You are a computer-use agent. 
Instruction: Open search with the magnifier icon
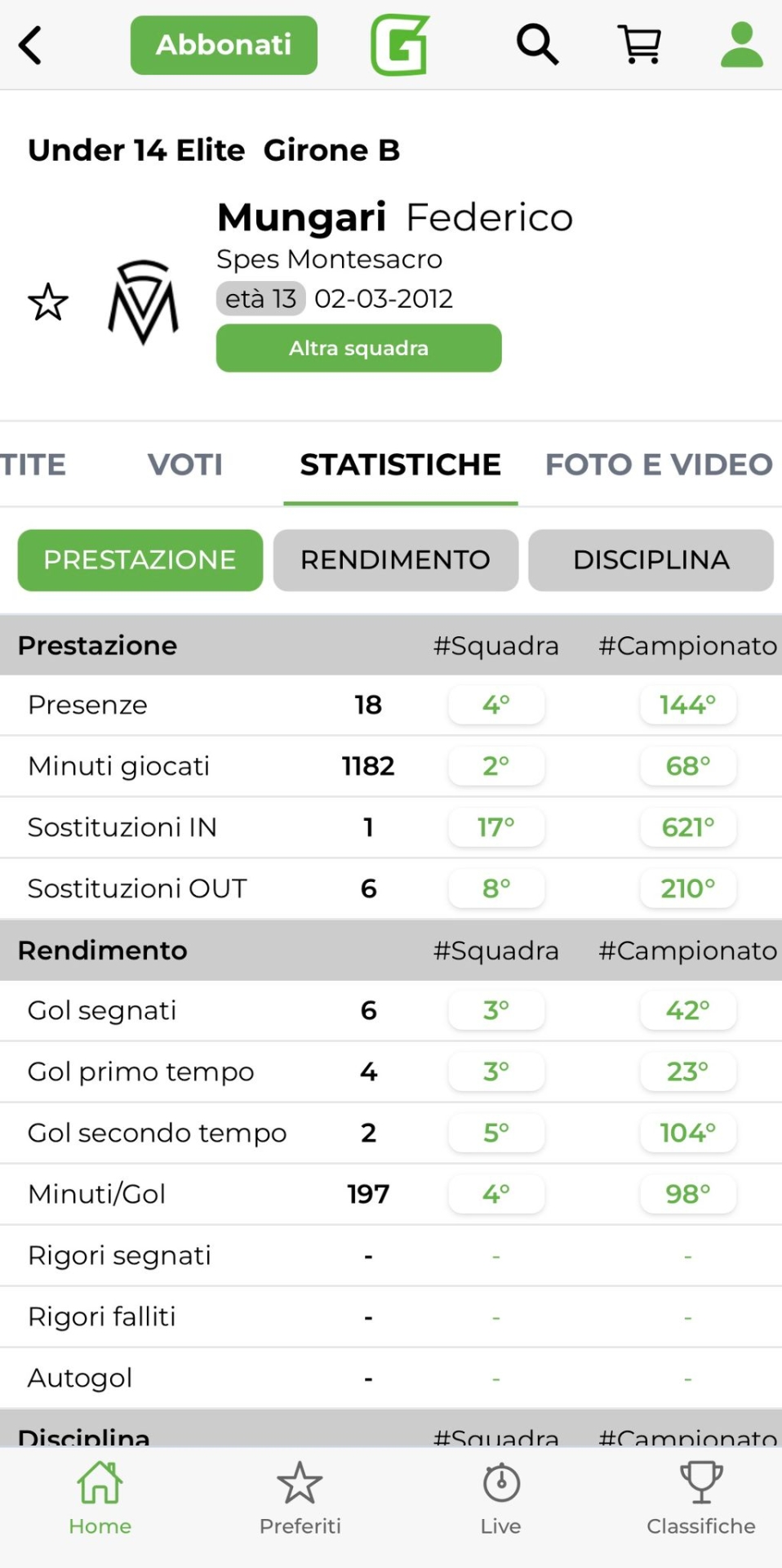(537, 44)
